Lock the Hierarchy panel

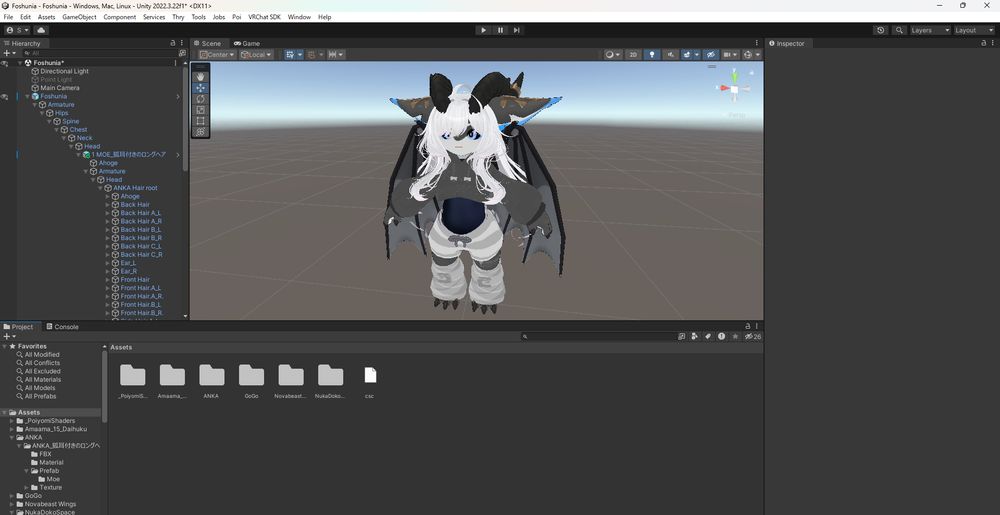point(173,43)
